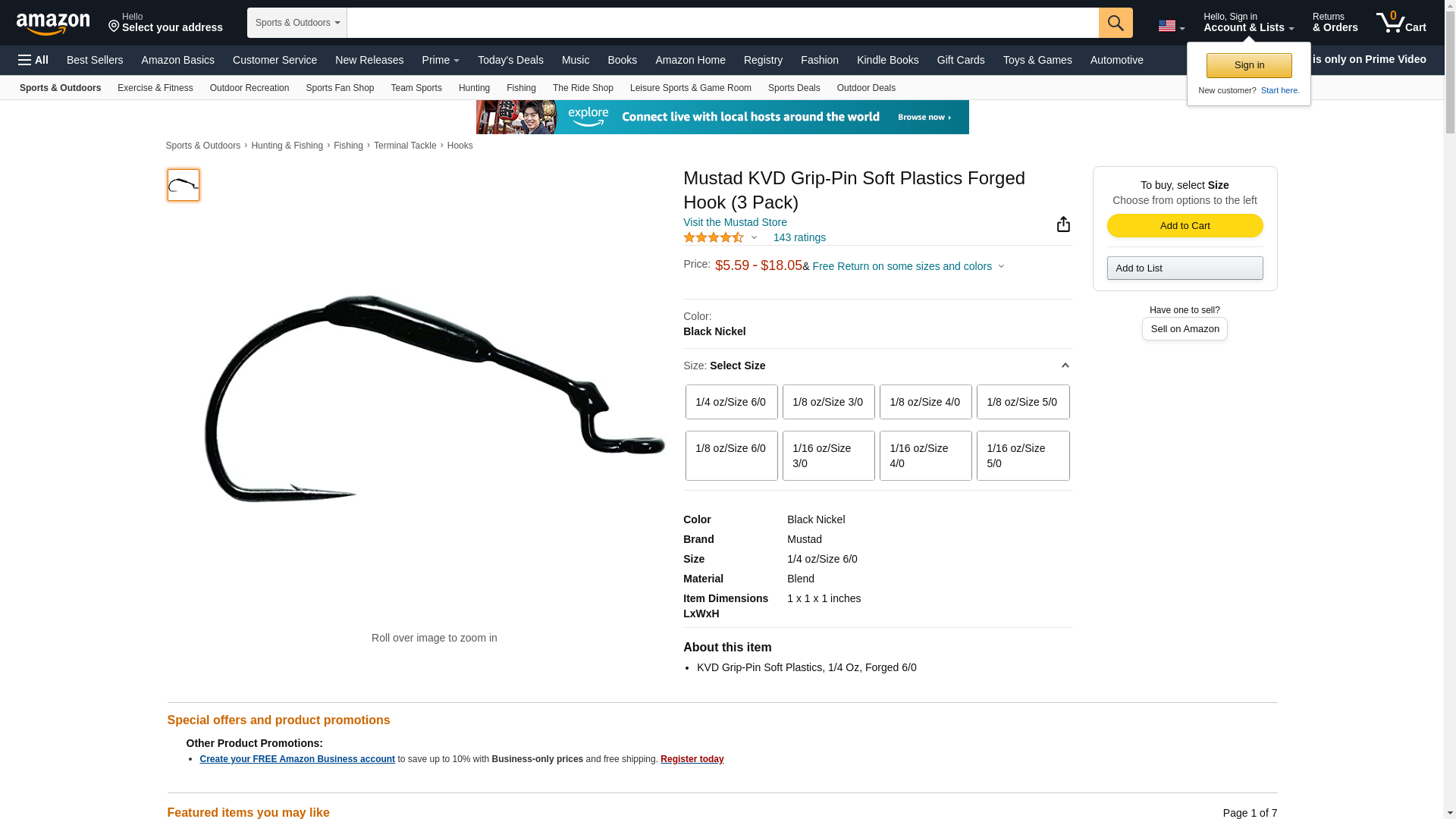Select size 1/4 oz/Size 6/0
This screenshot has height=819, width=1456.
pos(731,402)
